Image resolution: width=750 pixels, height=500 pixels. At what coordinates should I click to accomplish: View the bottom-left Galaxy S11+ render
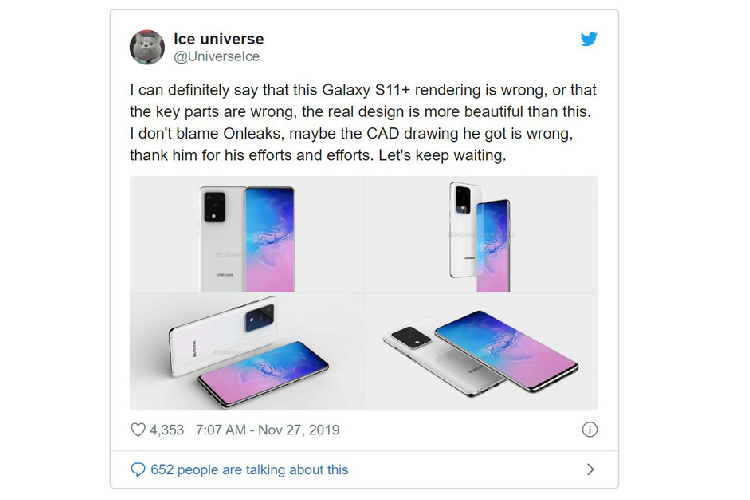point(246,352)
